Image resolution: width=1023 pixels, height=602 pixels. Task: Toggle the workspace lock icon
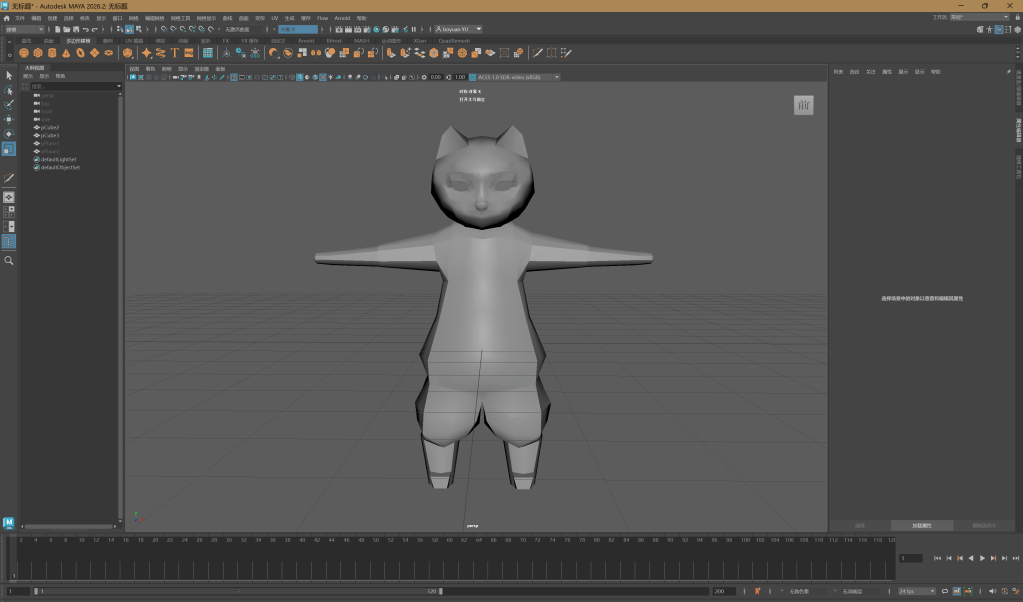click(1015, 18)
